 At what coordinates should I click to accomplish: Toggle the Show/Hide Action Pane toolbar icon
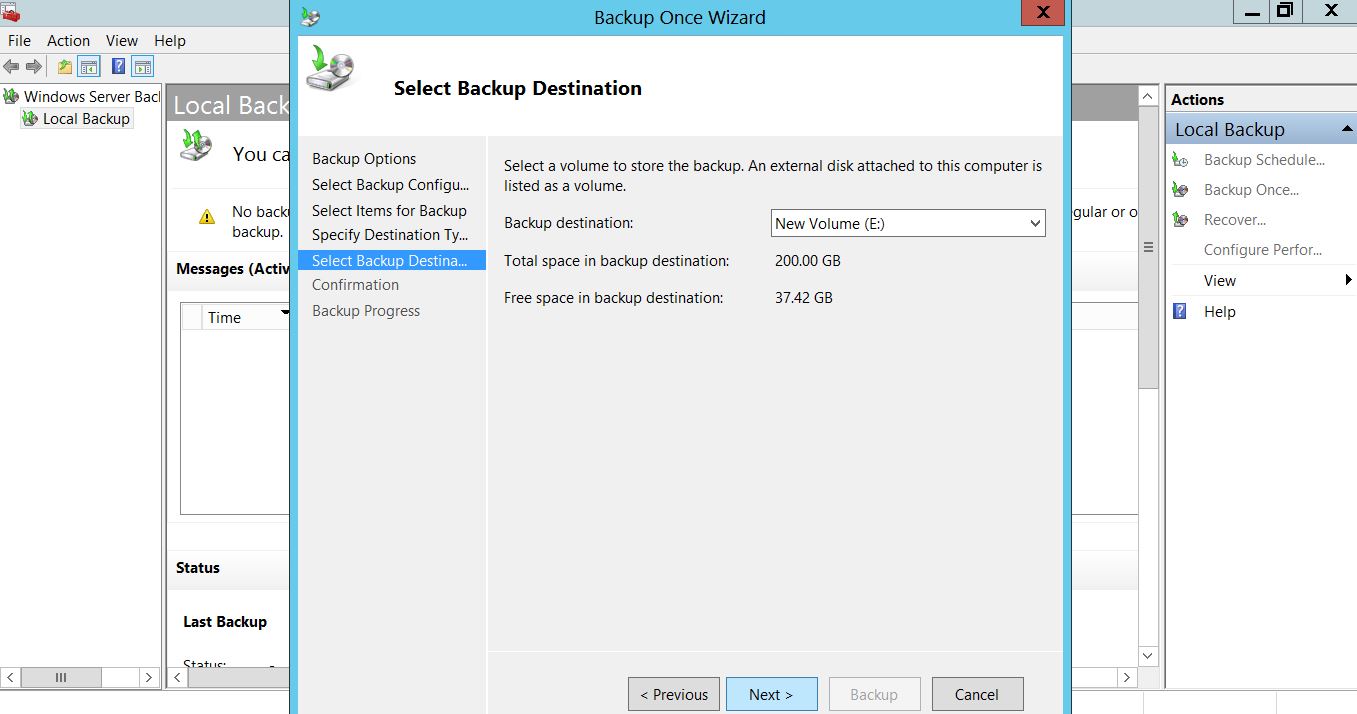click(x=143, y=67)
